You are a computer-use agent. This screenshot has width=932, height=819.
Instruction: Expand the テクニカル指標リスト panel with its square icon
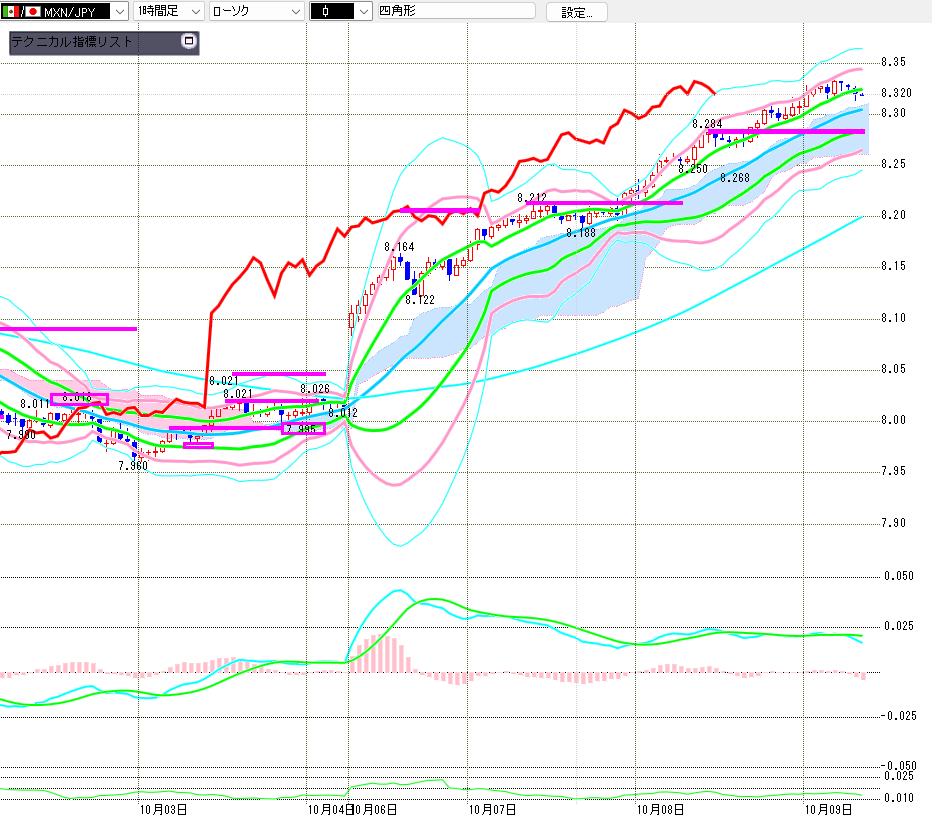[189, 42]
